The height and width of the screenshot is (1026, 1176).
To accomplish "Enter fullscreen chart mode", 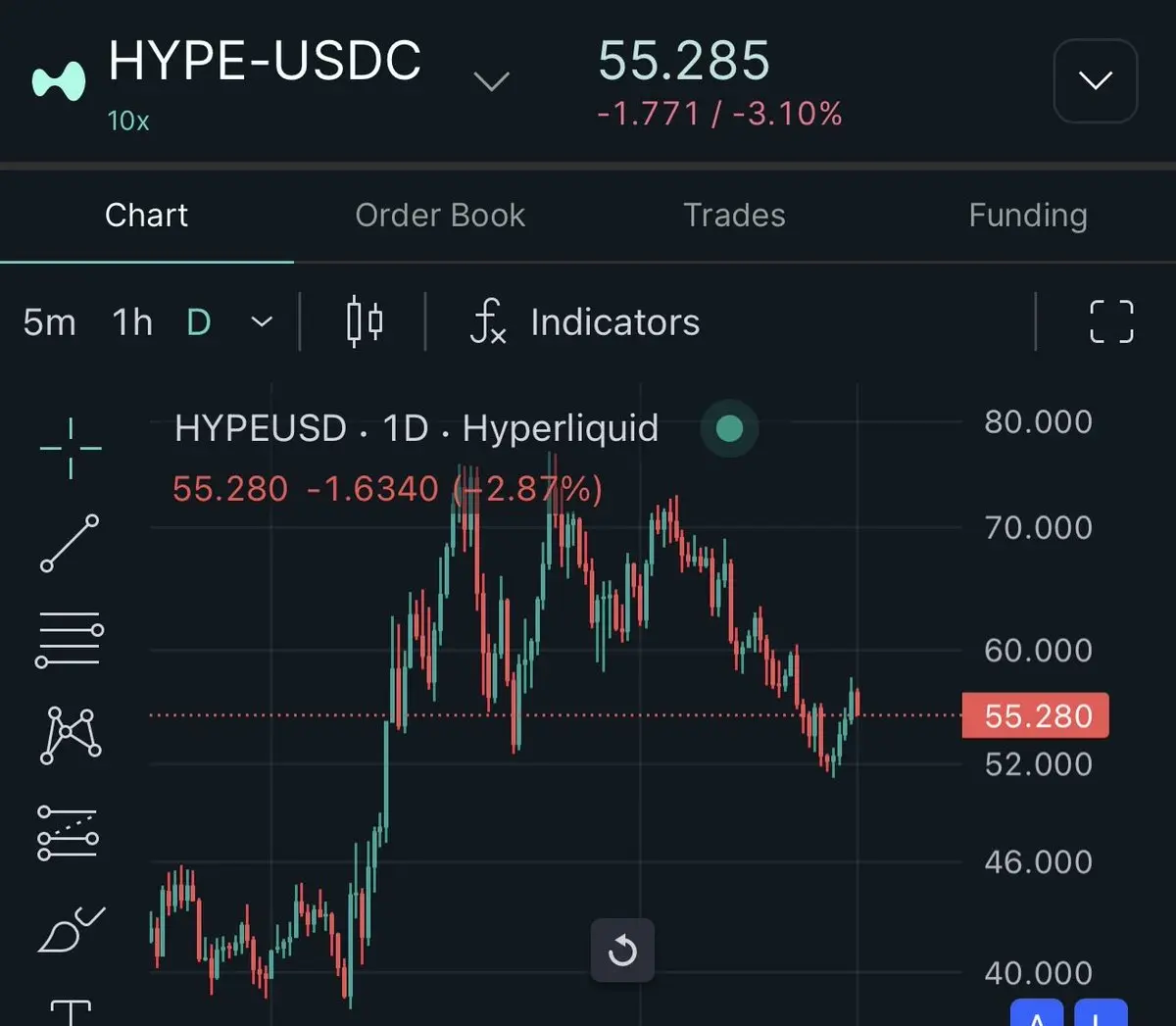I will pyautogui.click(x=1111, y=321).
